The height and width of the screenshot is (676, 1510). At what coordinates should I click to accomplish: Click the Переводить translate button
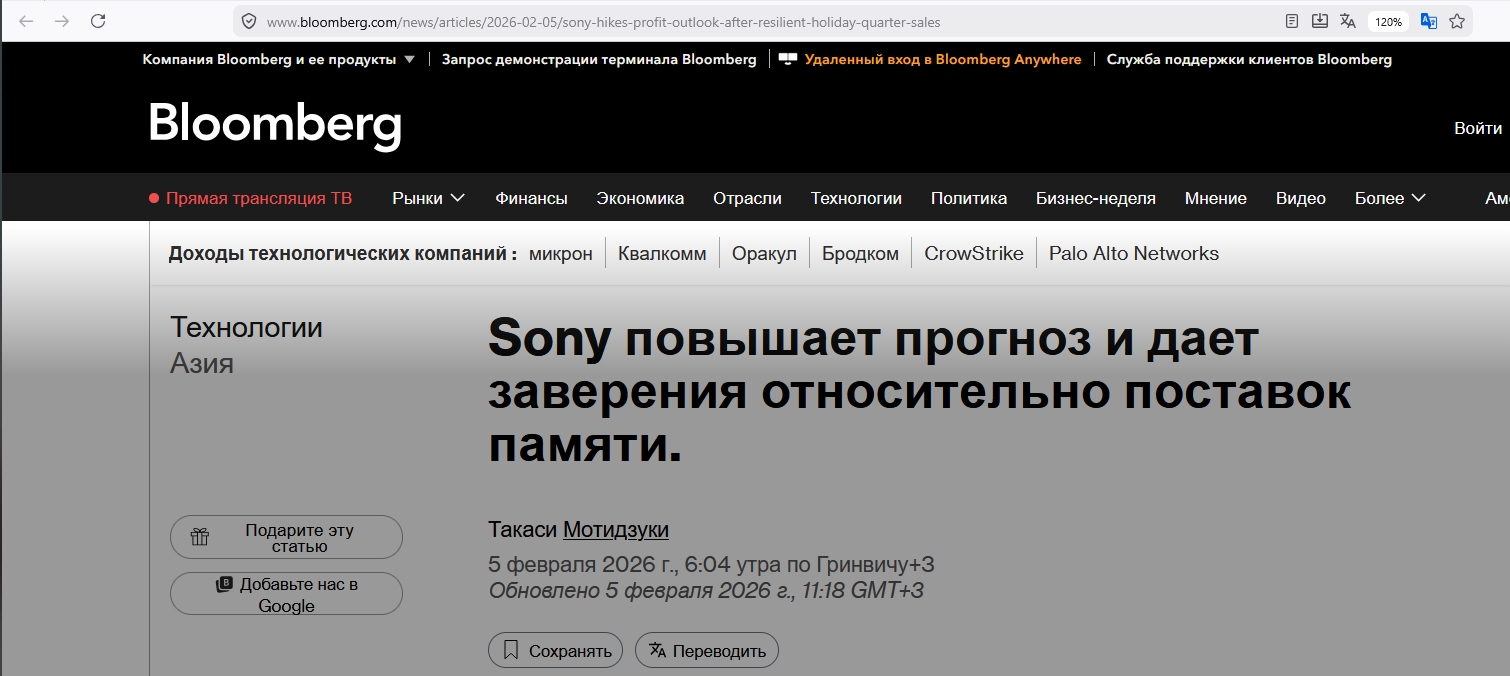point(707,651)
